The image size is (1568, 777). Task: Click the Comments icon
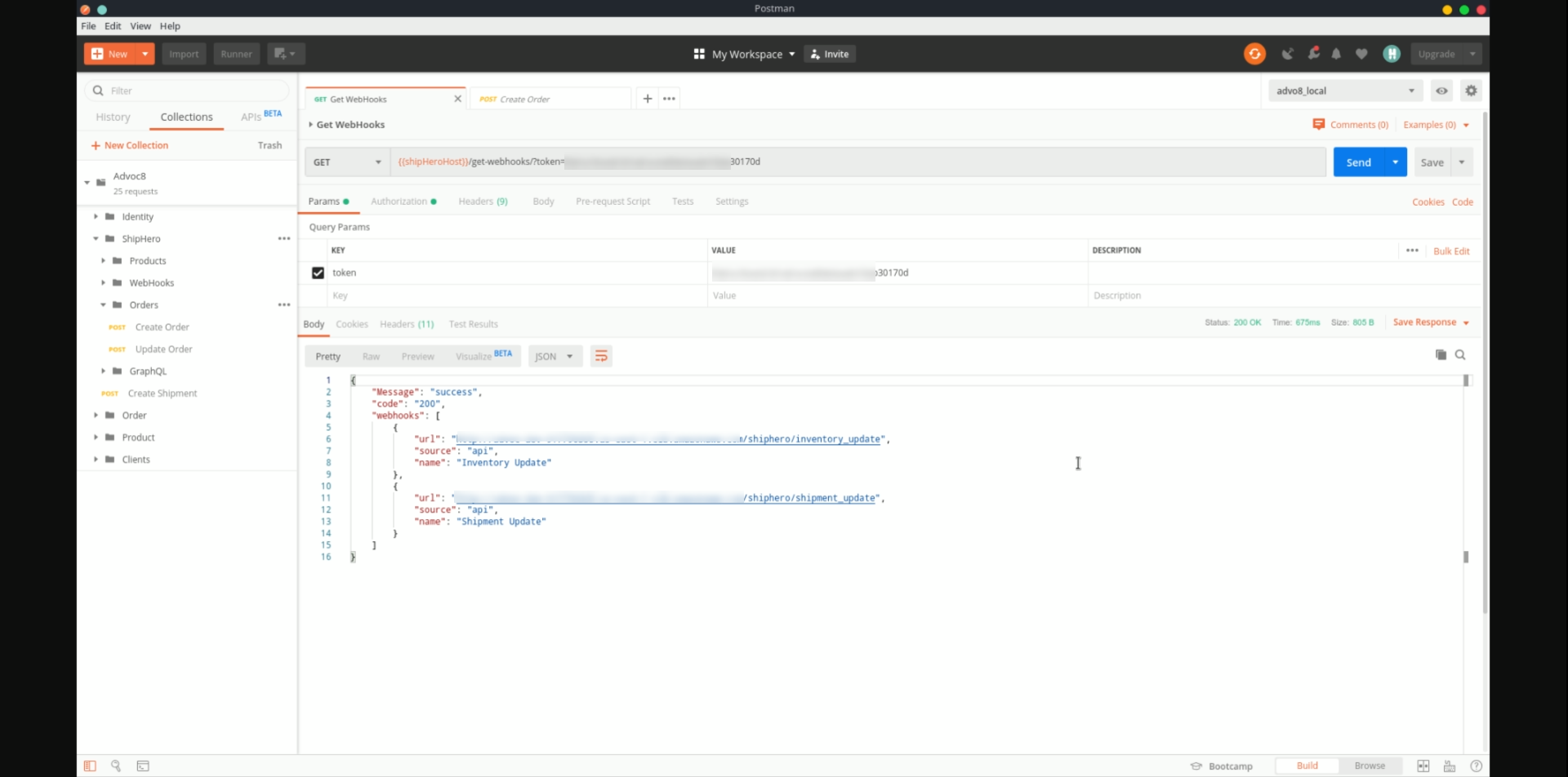(1318, 124)
